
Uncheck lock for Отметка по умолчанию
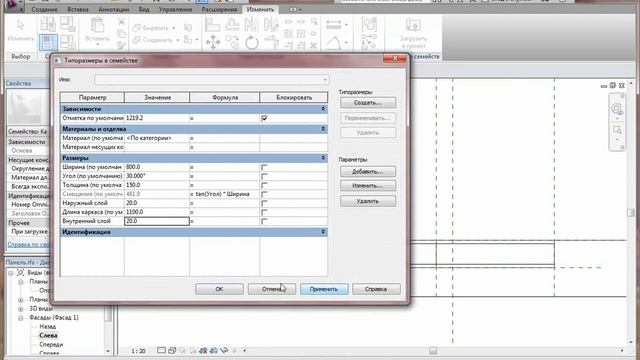(x=264, y=118)
